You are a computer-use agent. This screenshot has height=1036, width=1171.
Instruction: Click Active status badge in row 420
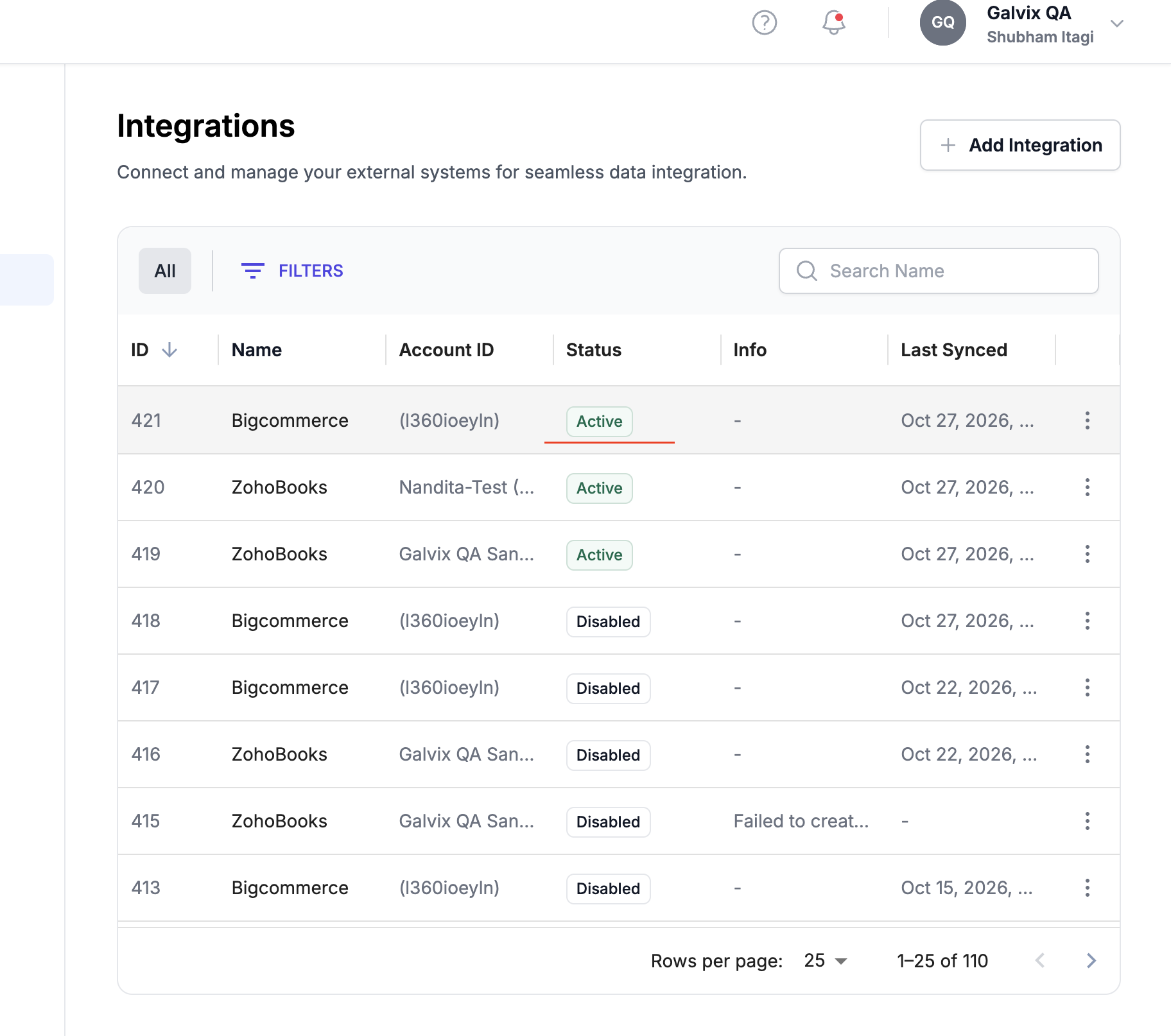pyautogui.click(x=599, y=488)
